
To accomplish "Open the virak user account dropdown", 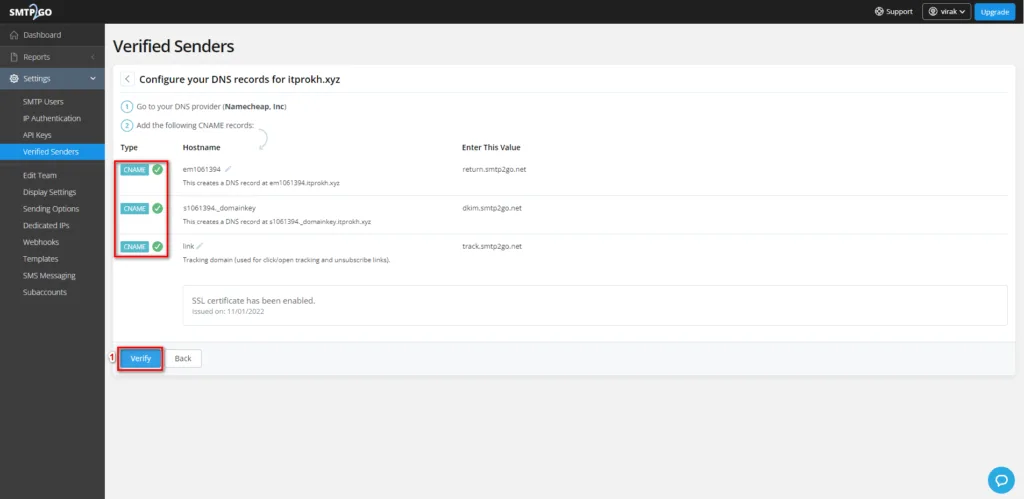I will (x=946, y=12).
